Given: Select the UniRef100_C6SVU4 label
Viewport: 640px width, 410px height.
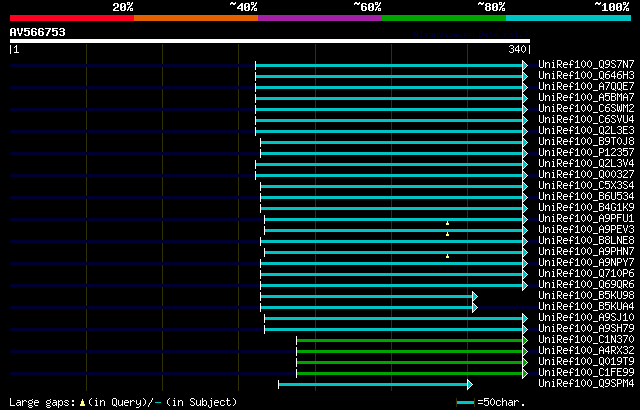Looking at the screenshot, I should coord(586,120).
